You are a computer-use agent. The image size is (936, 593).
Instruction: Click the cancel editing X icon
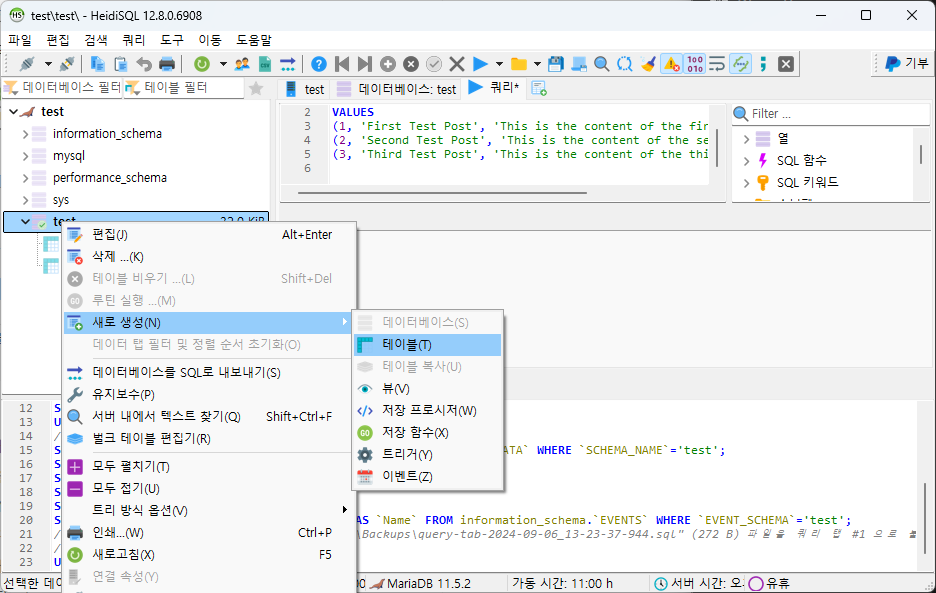[457, 64]
